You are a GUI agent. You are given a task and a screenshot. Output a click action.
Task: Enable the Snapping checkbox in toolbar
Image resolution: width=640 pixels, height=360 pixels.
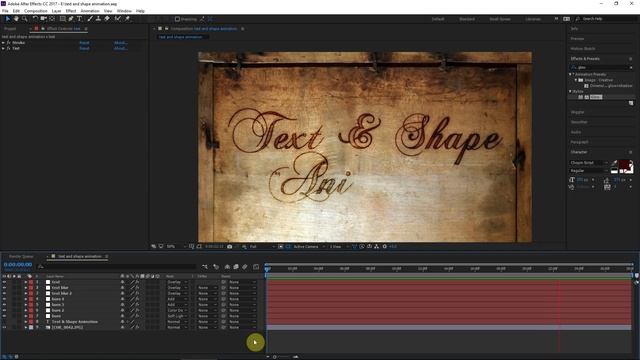pyautogui.click(x=177, y=19)
